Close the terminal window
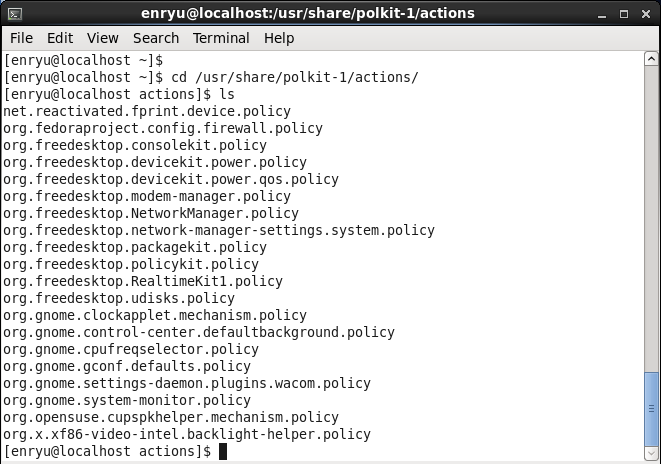The width and height of the screenshot is (661, 464). click(x=646, y=14)
